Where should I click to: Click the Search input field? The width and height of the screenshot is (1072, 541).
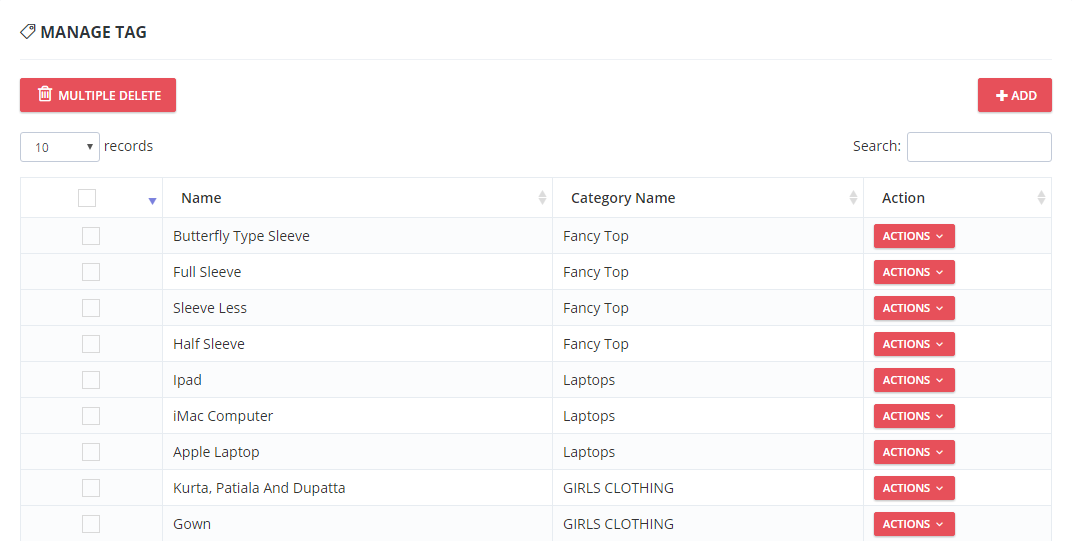(x=979, y=147)
